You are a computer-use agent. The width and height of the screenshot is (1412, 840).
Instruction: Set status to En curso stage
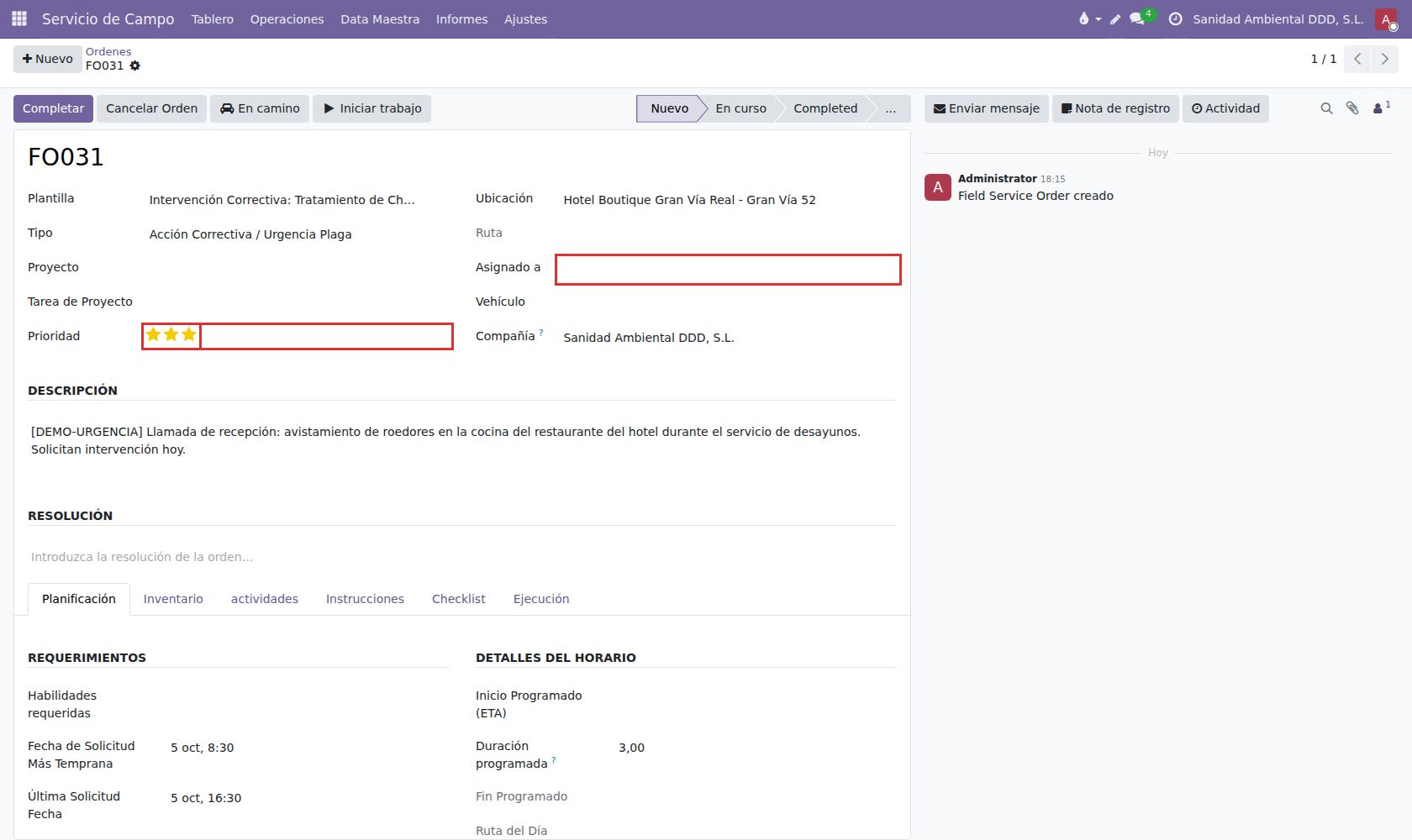740,108
